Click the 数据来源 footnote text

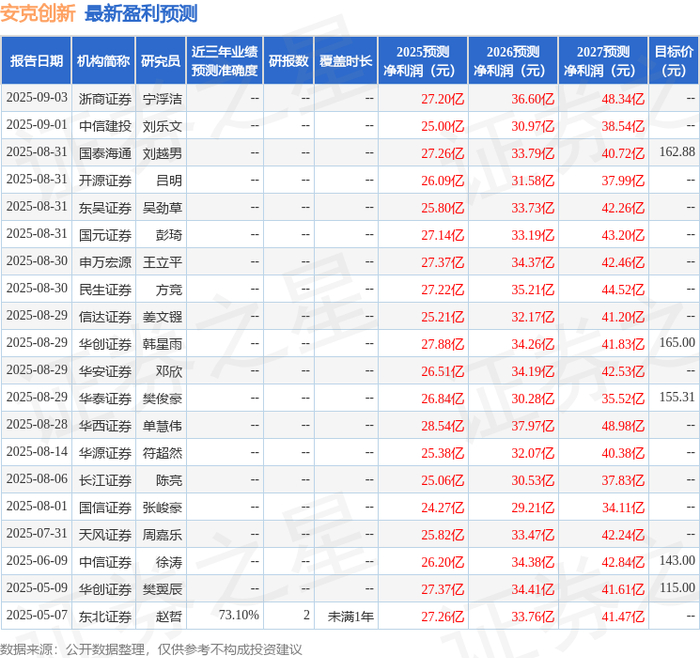click(x=151, y=650)
